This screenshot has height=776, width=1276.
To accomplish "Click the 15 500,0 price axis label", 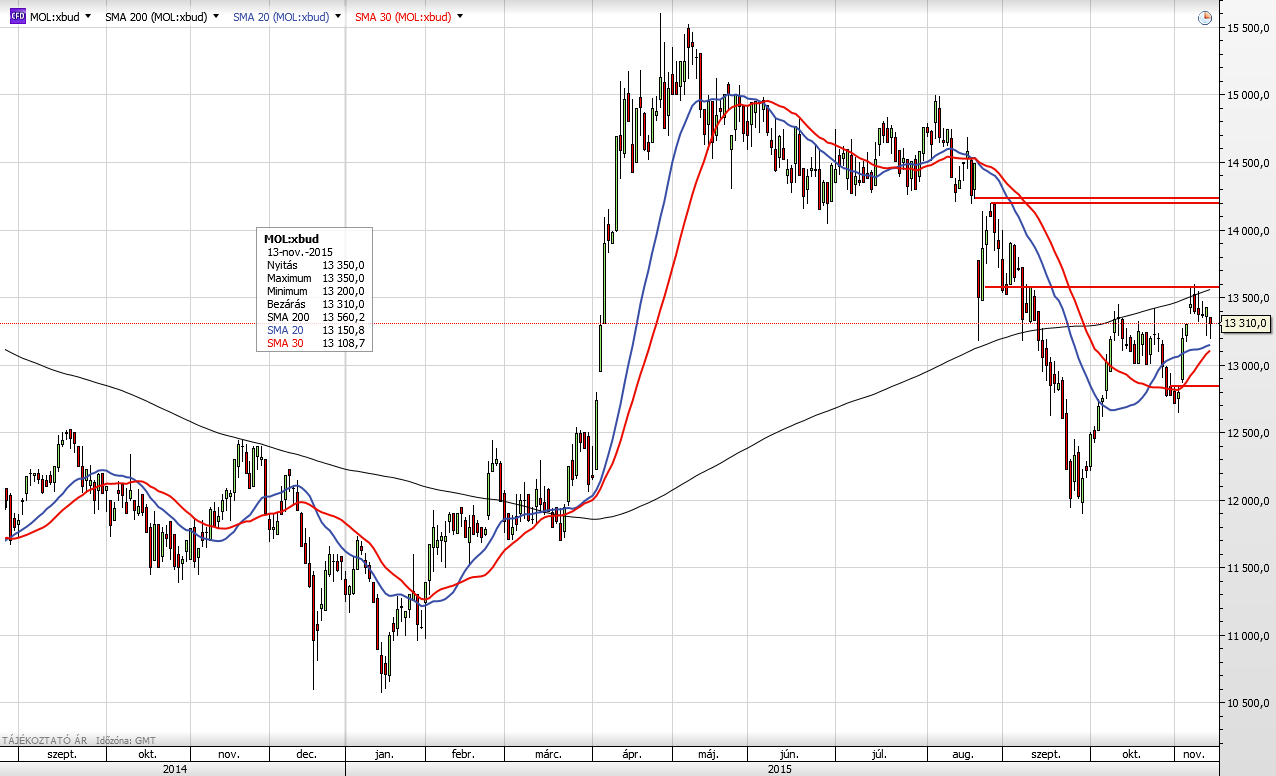I will pyautogui.click(x=1248, y=28).
